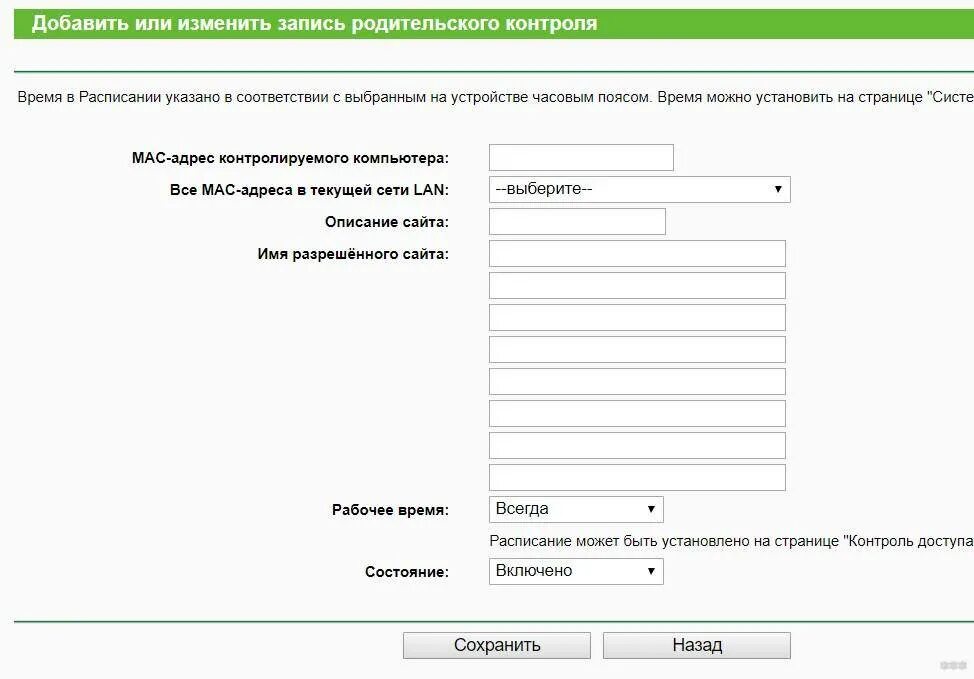Select the sixth allowed site name field
Viewport: 974px width, 679px height.
[x=637, y=414]
